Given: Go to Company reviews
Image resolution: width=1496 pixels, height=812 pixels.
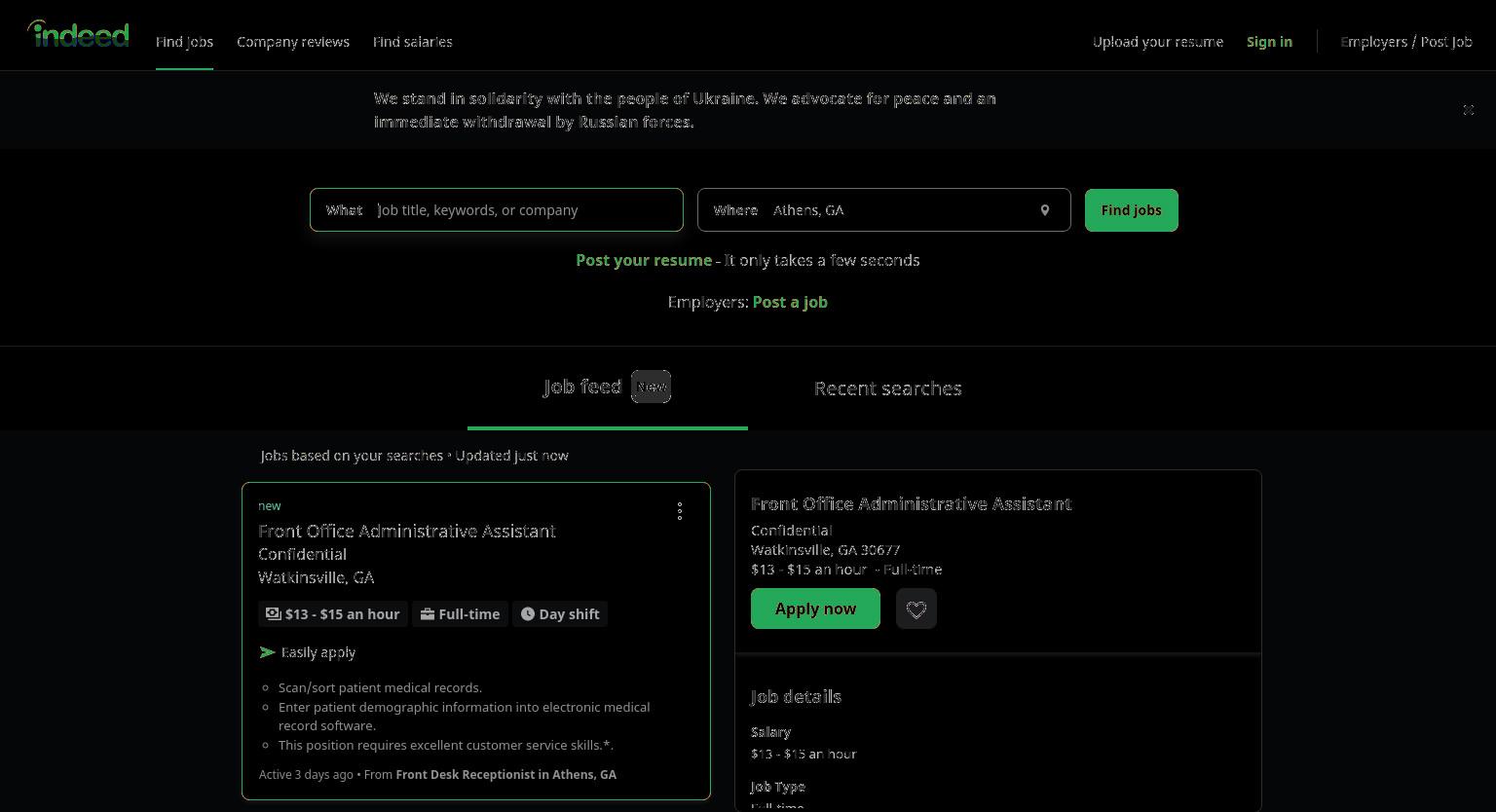Looking at the screenshot, I should coord(293,42).
